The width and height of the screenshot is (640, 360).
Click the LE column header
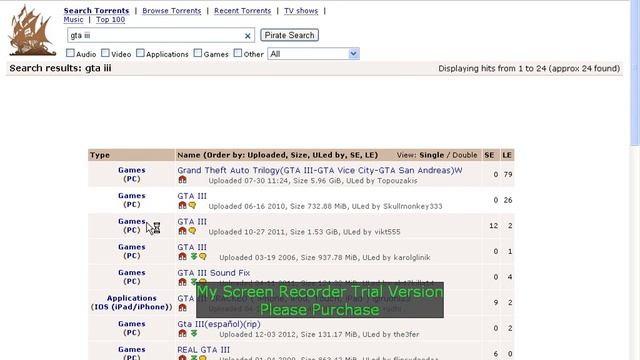507,155
